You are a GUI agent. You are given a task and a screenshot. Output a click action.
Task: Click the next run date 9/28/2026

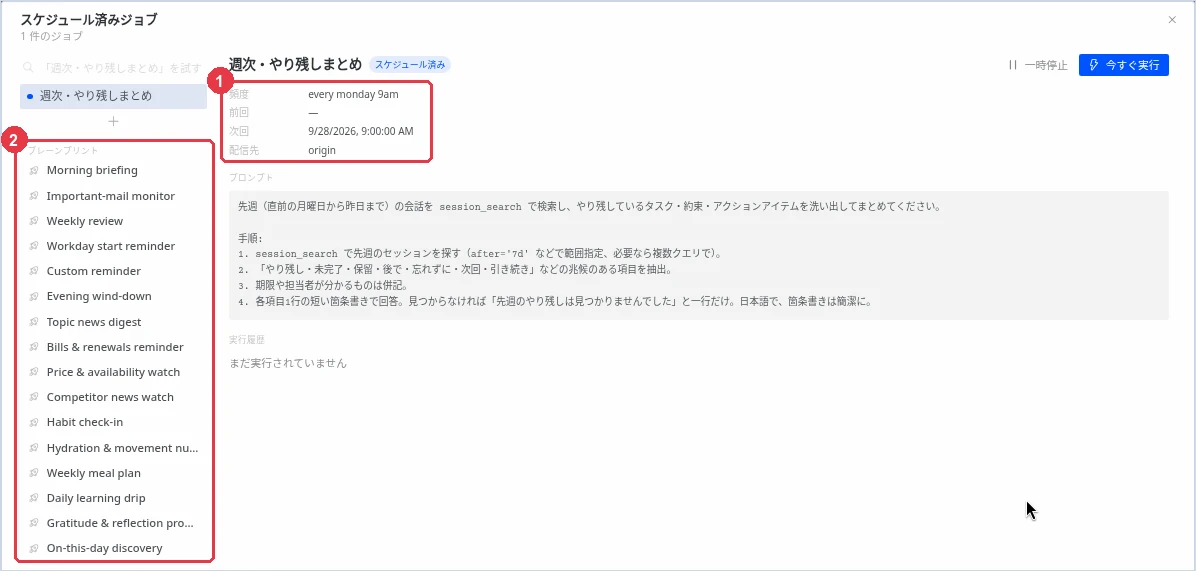click(x=361, y=131)
